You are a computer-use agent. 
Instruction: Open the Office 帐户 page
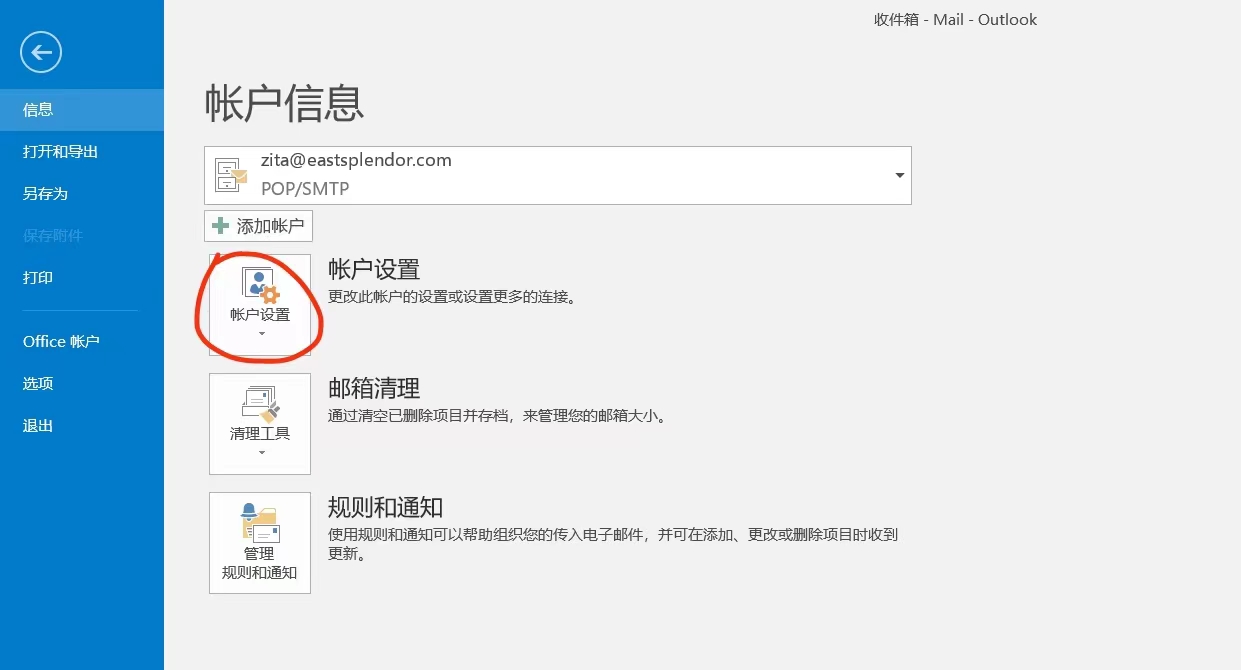point(61,342)
